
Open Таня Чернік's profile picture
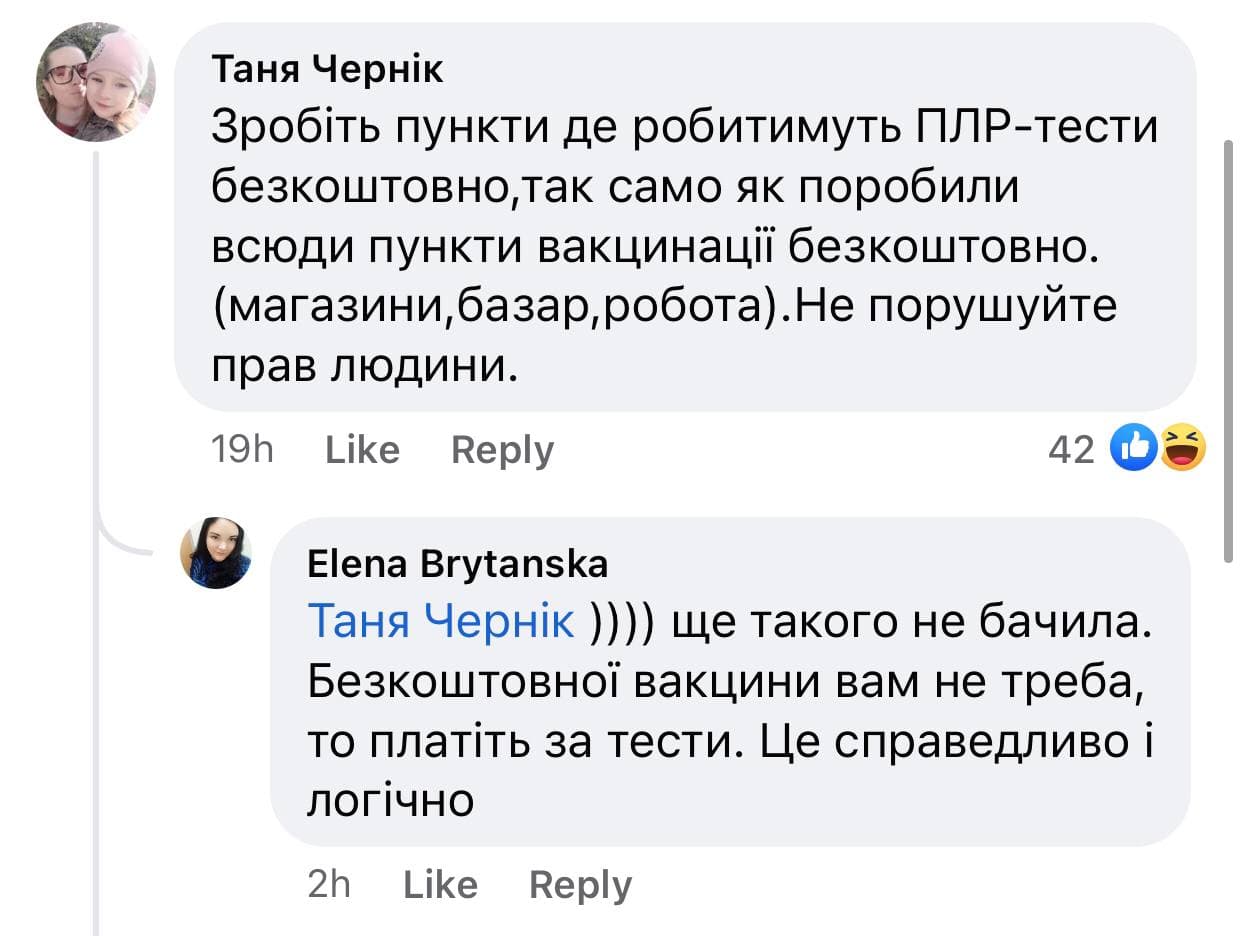click(96, 85)
